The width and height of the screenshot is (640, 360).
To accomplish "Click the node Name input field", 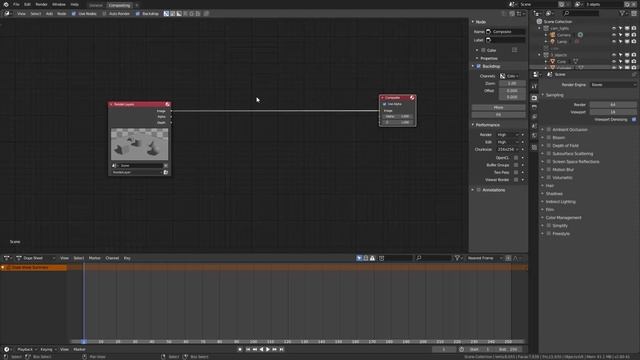I will tap(505, 31).
